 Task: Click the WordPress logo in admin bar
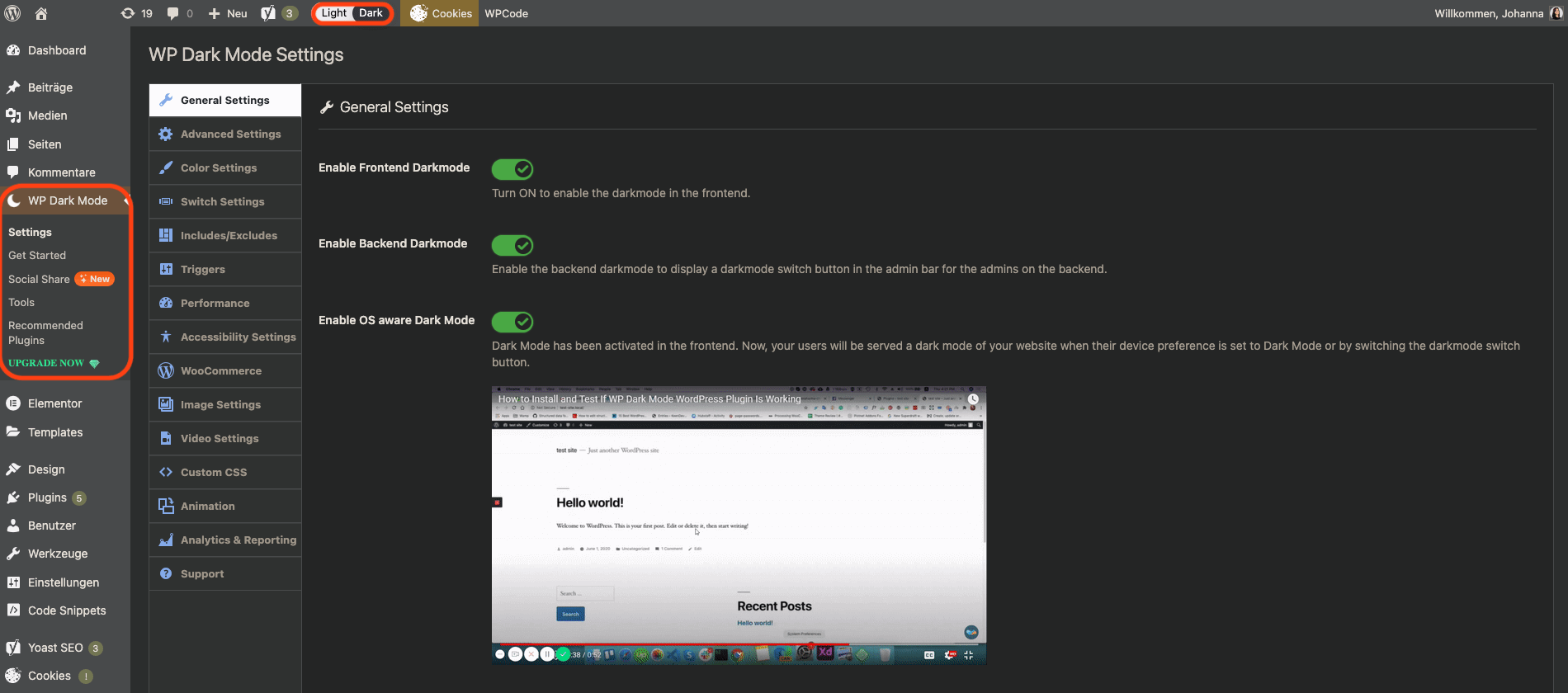[13, 13]
